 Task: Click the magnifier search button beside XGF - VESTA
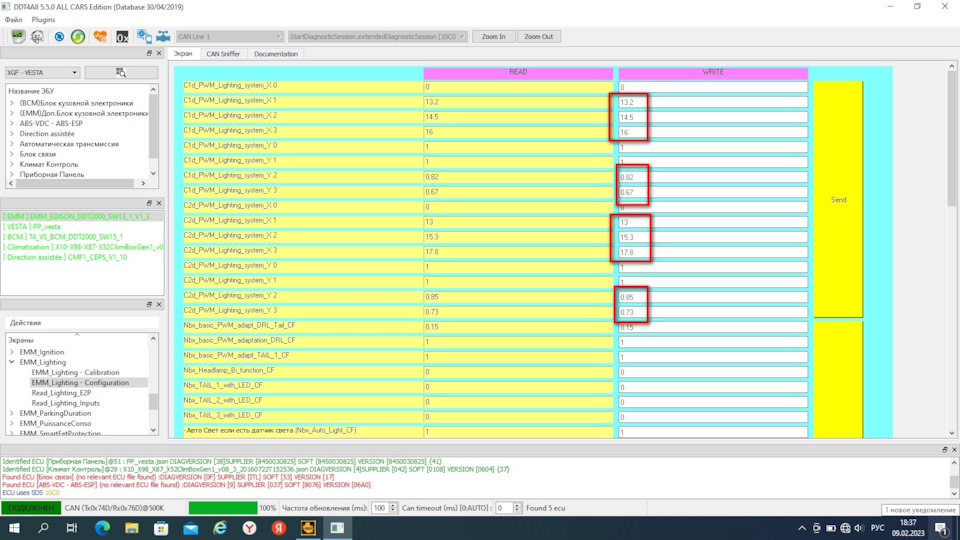tap(121, 73)
